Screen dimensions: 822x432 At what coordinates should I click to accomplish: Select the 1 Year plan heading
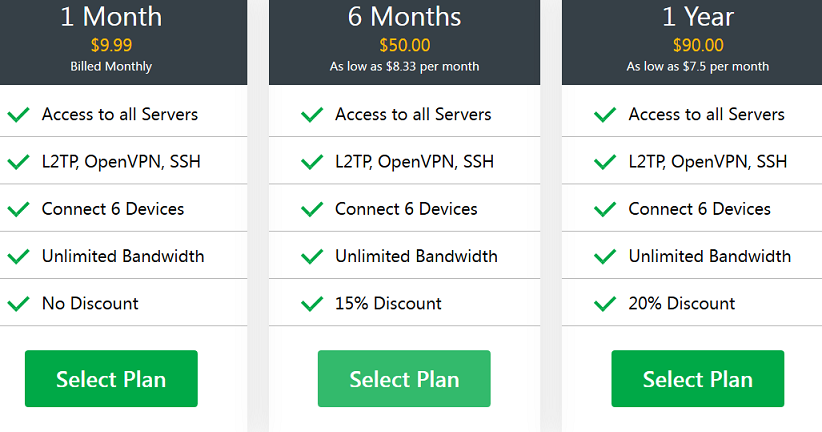(x=698, y=17)
